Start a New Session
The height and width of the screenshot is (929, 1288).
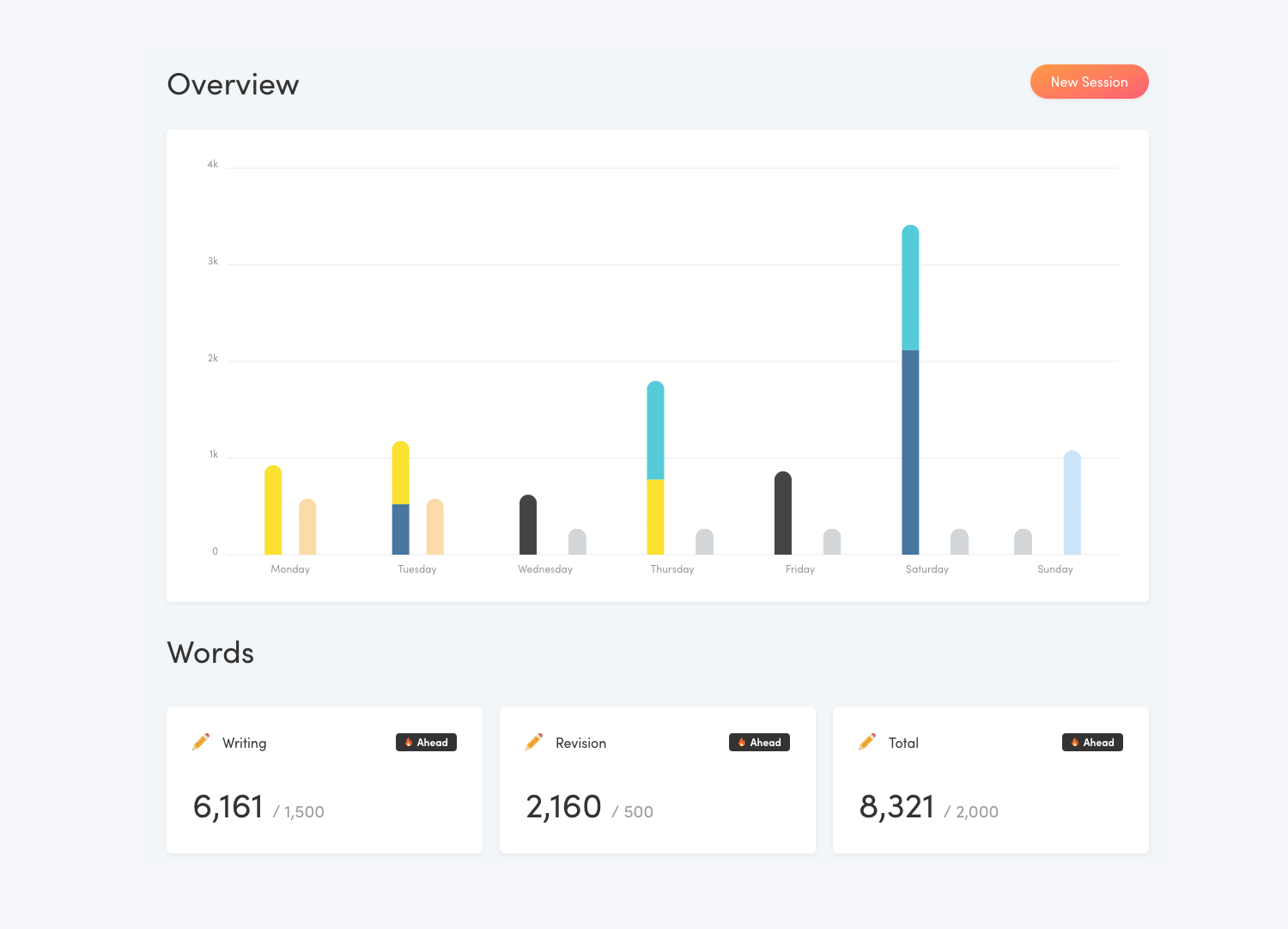(x=1089, y=82)
